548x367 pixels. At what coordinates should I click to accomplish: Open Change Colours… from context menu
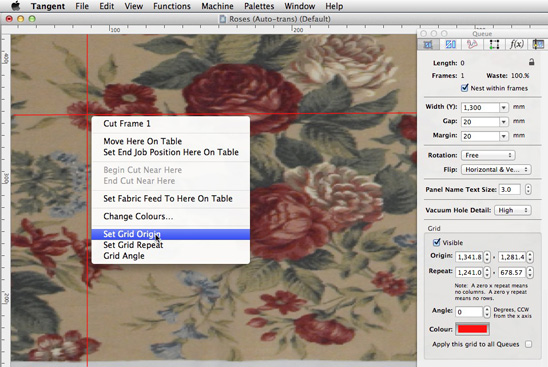[x=171, y=216]
